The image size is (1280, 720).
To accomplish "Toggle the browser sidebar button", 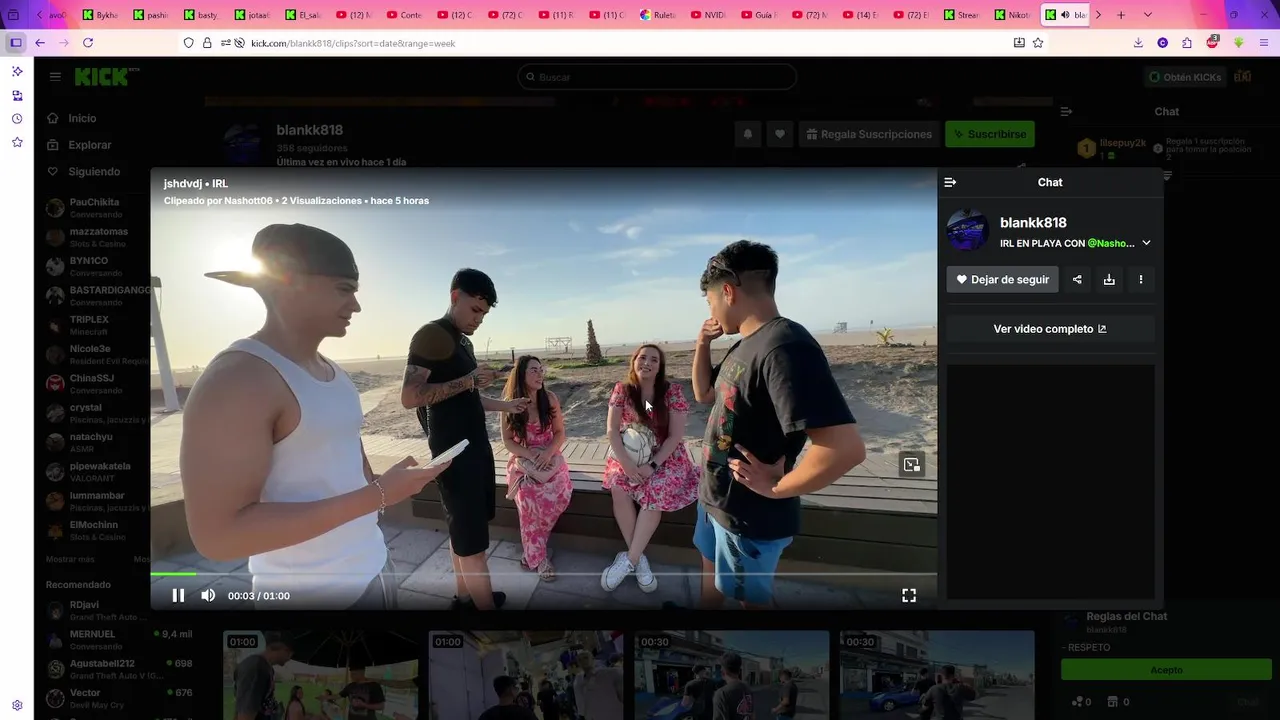I will click(x=16, y=43).
